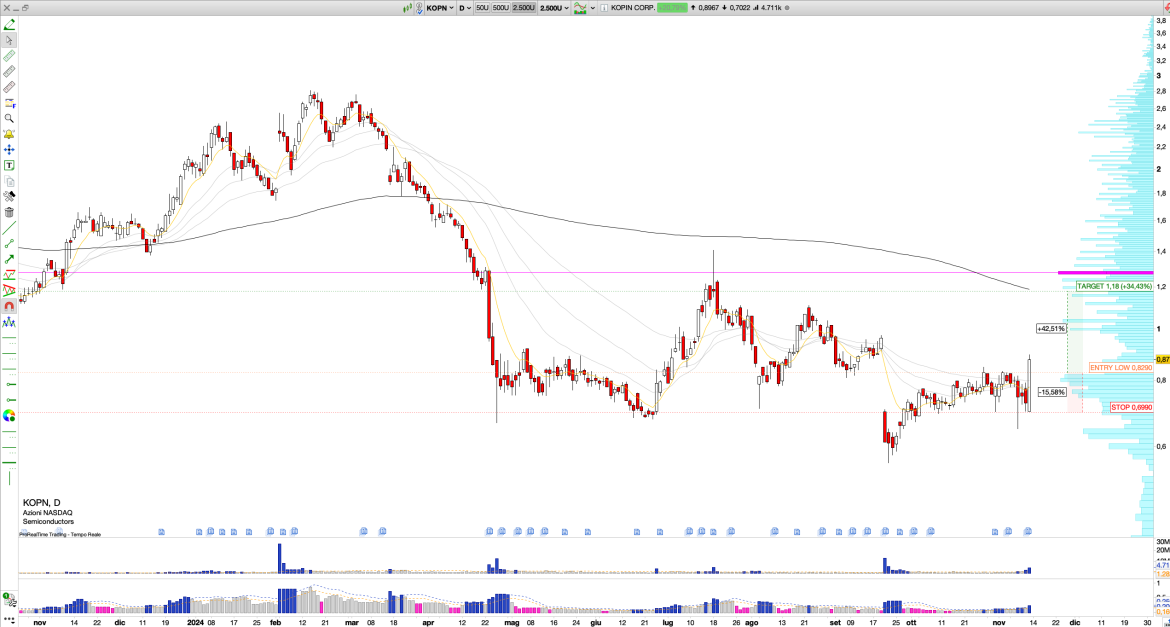Toggle the real-time data indicator icon
1170x627 pixels.
[x=407, y=8]
